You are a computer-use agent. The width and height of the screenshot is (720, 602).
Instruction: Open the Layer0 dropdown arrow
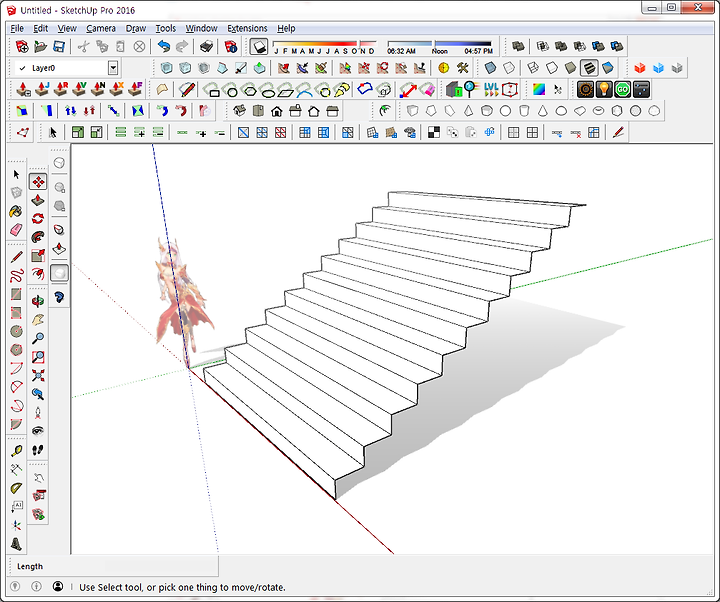113,68
